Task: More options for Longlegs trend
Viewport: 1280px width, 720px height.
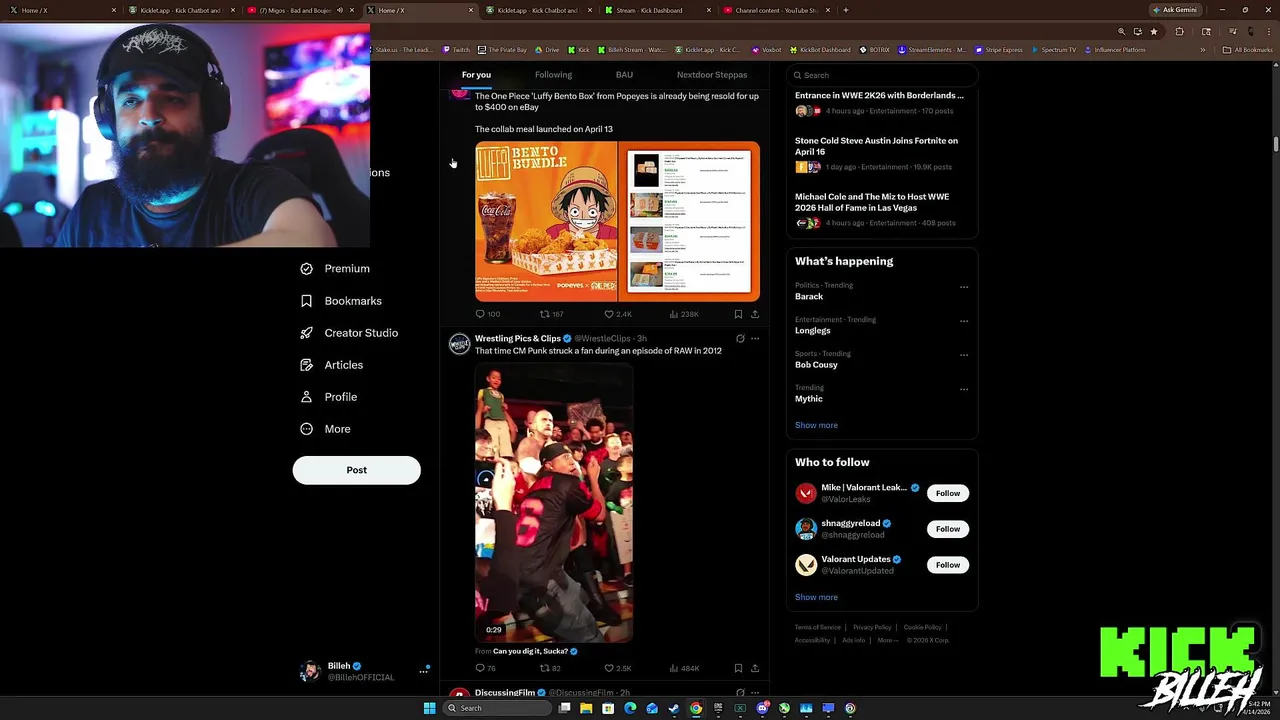Action: 964,321
